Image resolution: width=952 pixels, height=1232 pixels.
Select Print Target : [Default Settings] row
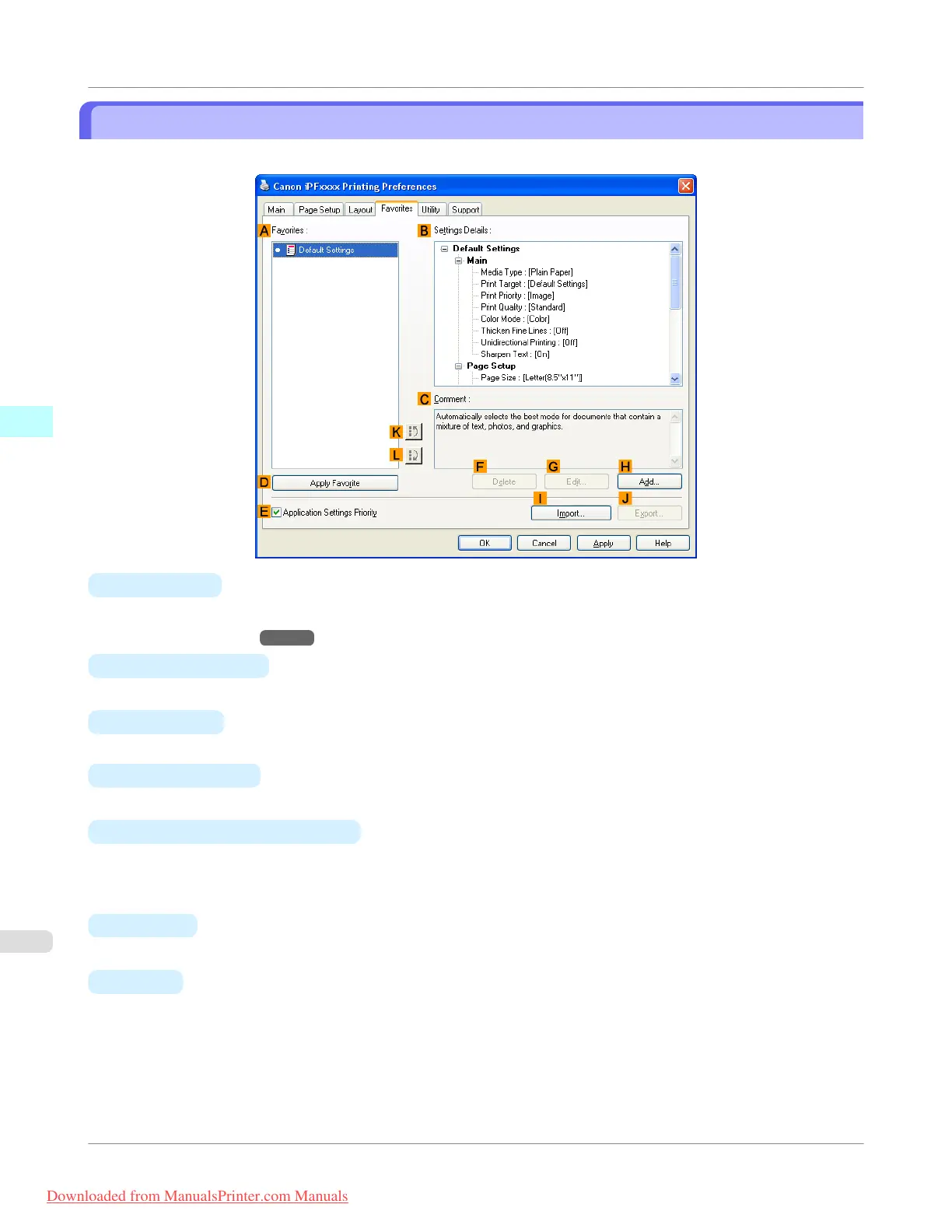click(534, 284)
